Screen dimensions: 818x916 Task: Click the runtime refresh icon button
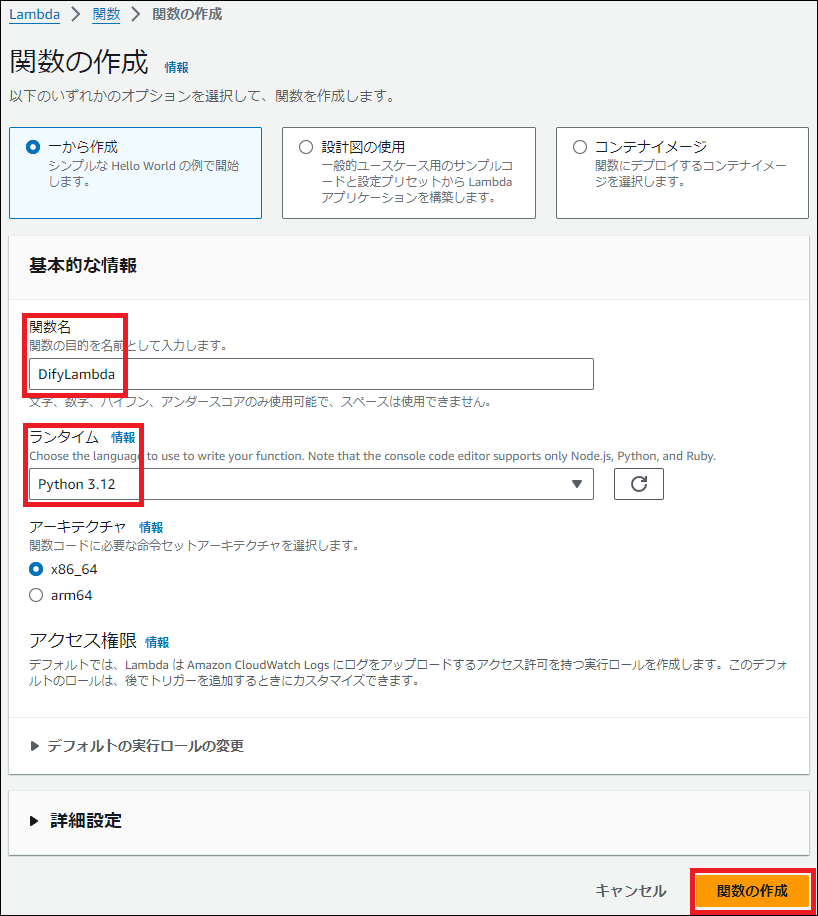tap(638, 484)
